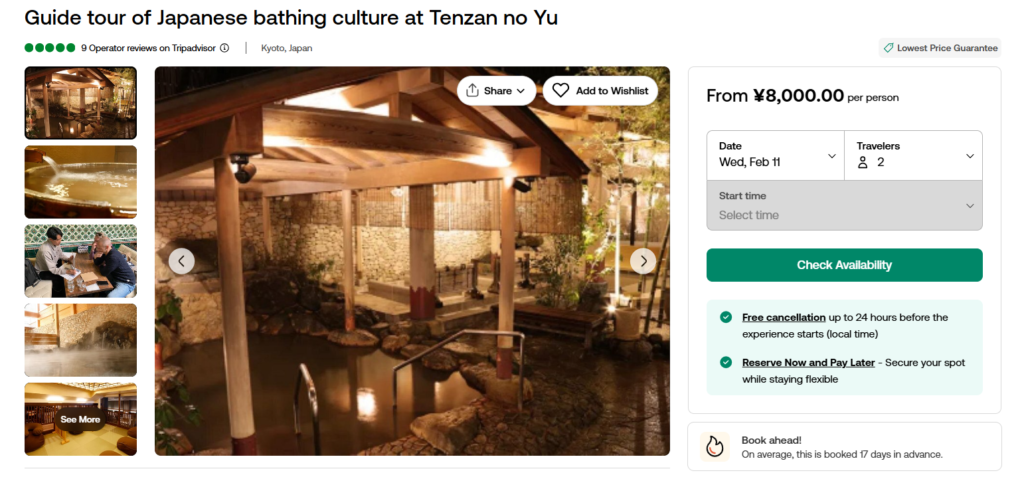Select the golden bath water thumbnail

(81, 182)
